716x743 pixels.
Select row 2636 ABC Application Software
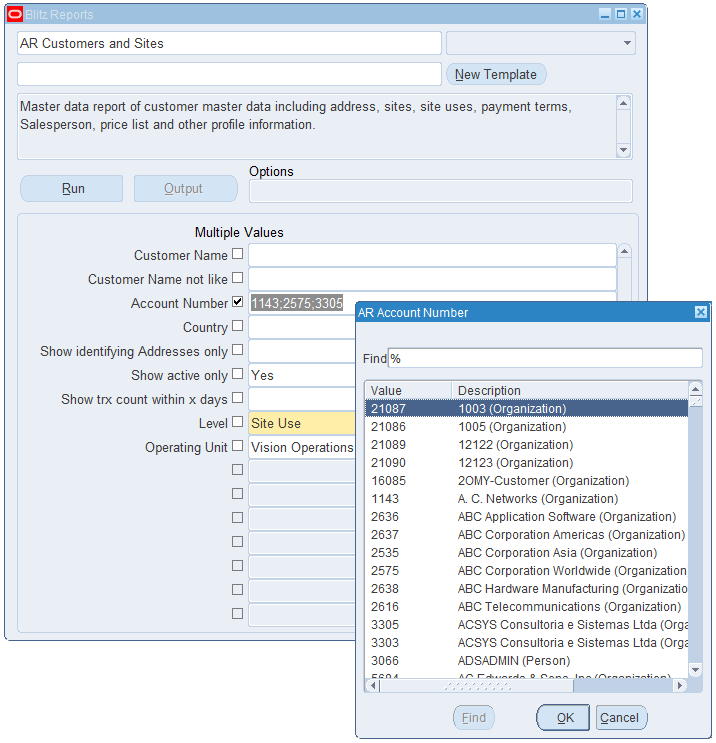[x=526, y=516]
